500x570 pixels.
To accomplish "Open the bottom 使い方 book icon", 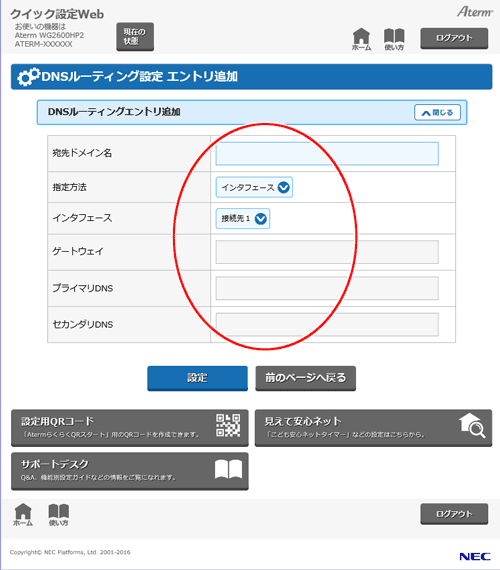I will pos(59,515).
